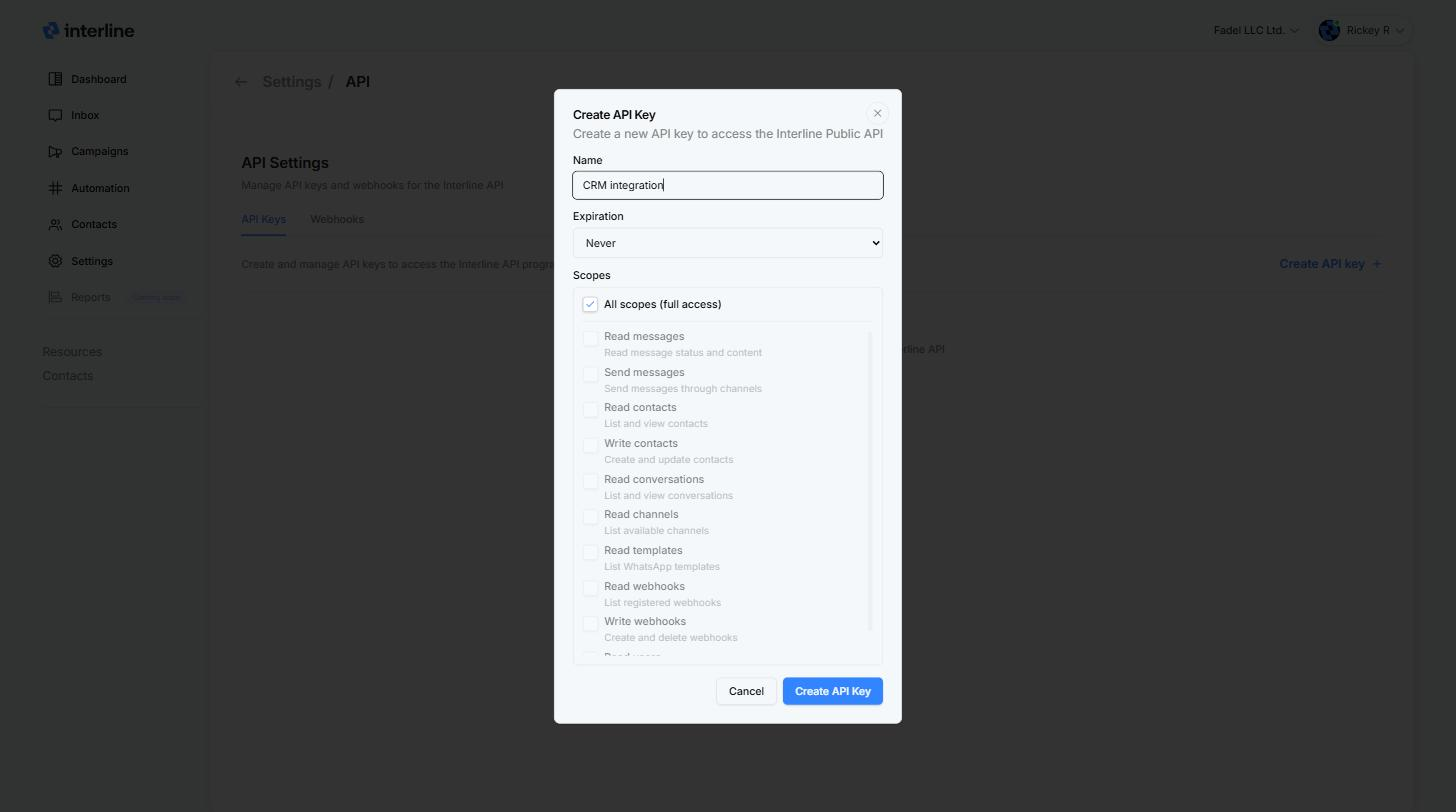The image size is (1456, 812).
Task: Switch to the API Keys tab
Action: coord(263,219)
